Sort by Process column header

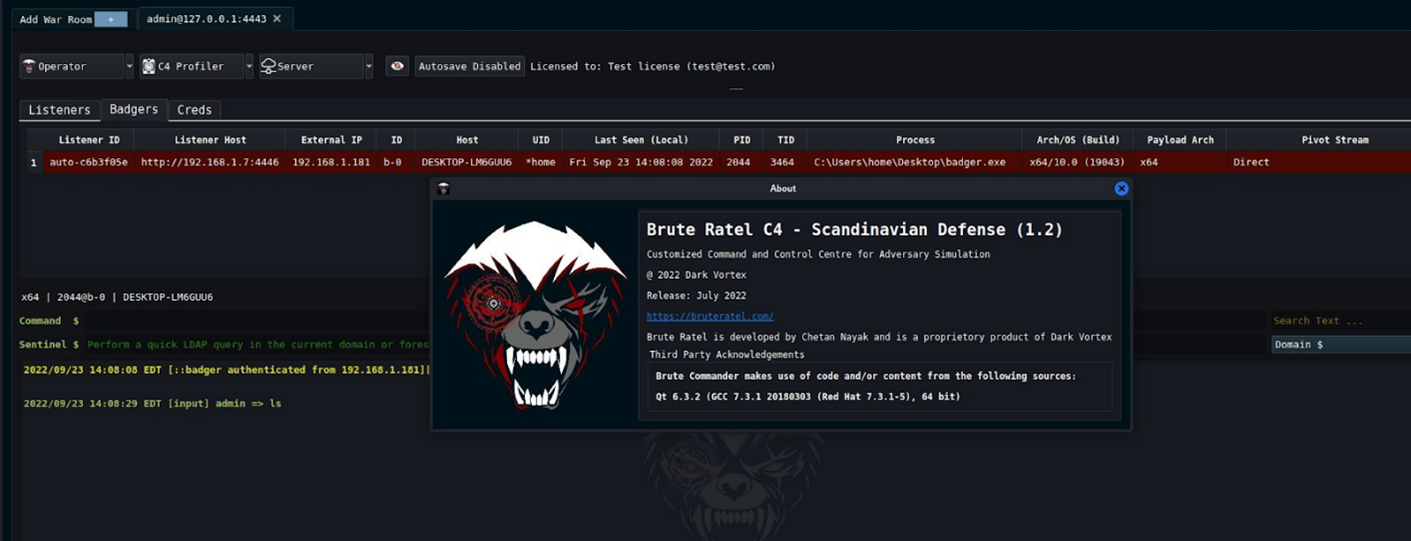(x=915, y=140)
